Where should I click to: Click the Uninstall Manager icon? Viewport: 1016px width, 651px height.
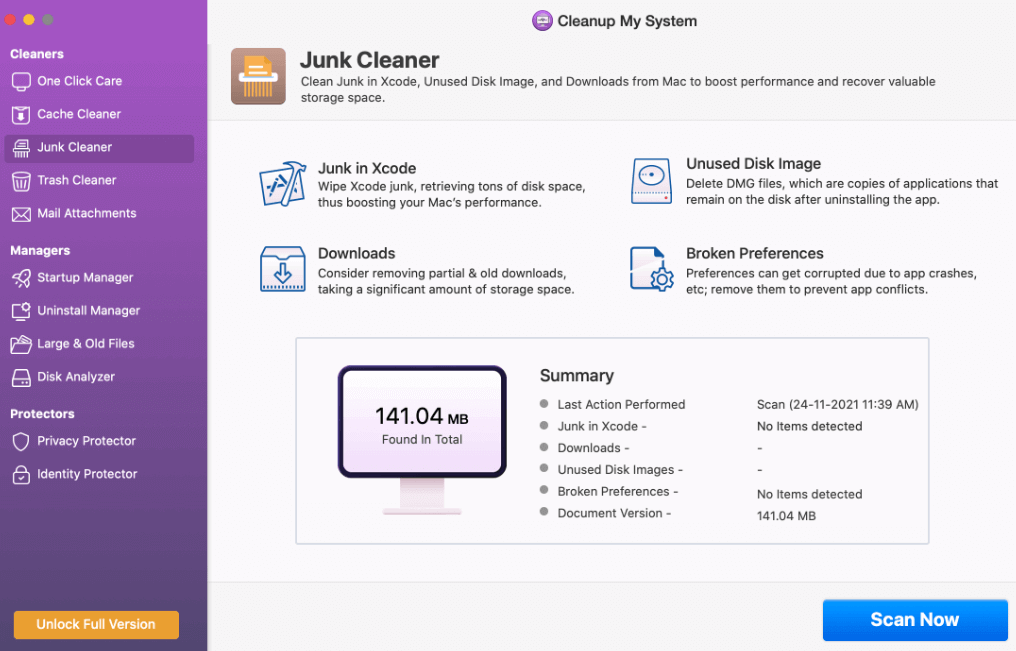(x=21, y=311)
